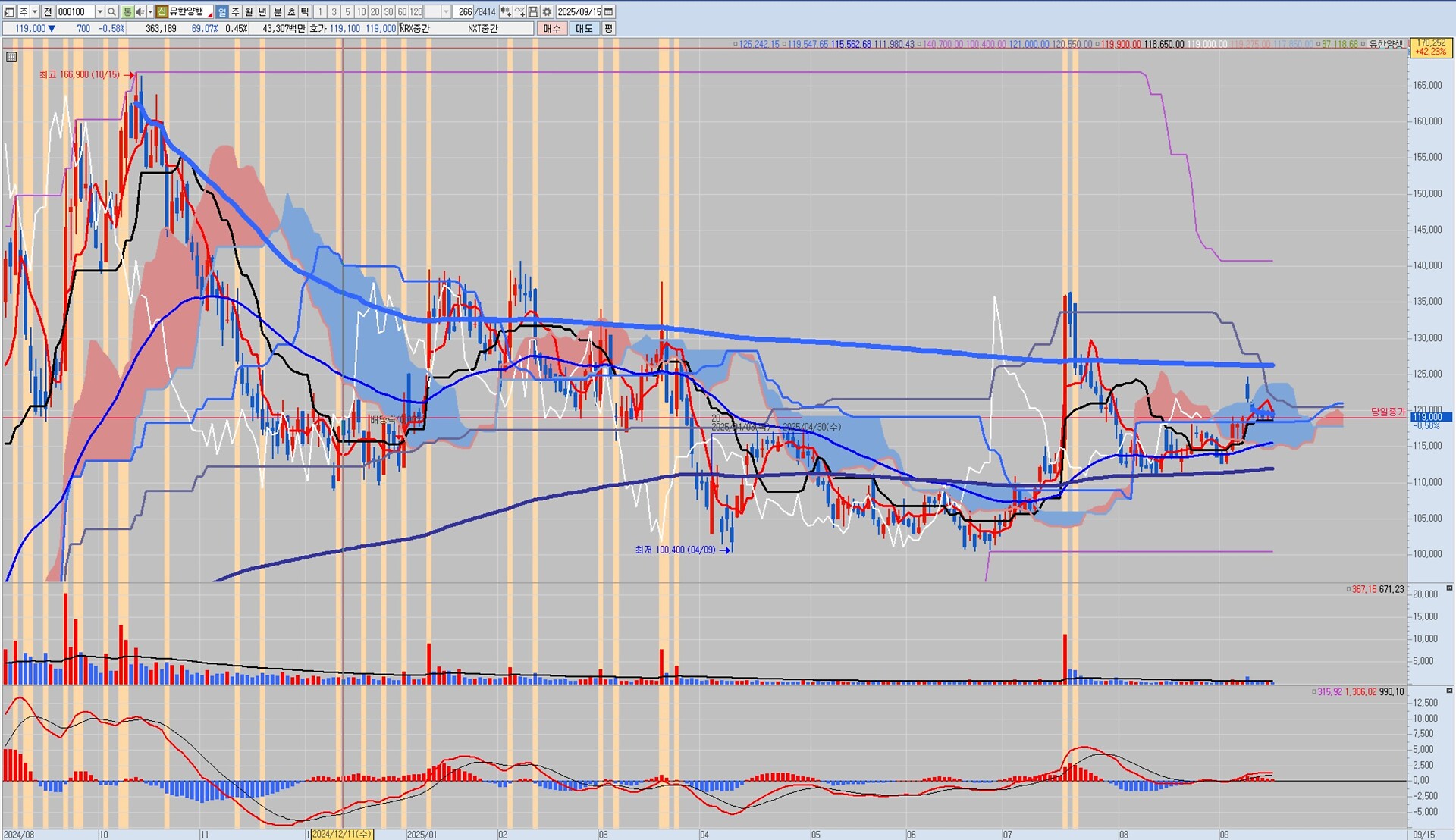1456x840 pixels.
Task: Select the 30-minute interval tab
Action: (388, 12)
